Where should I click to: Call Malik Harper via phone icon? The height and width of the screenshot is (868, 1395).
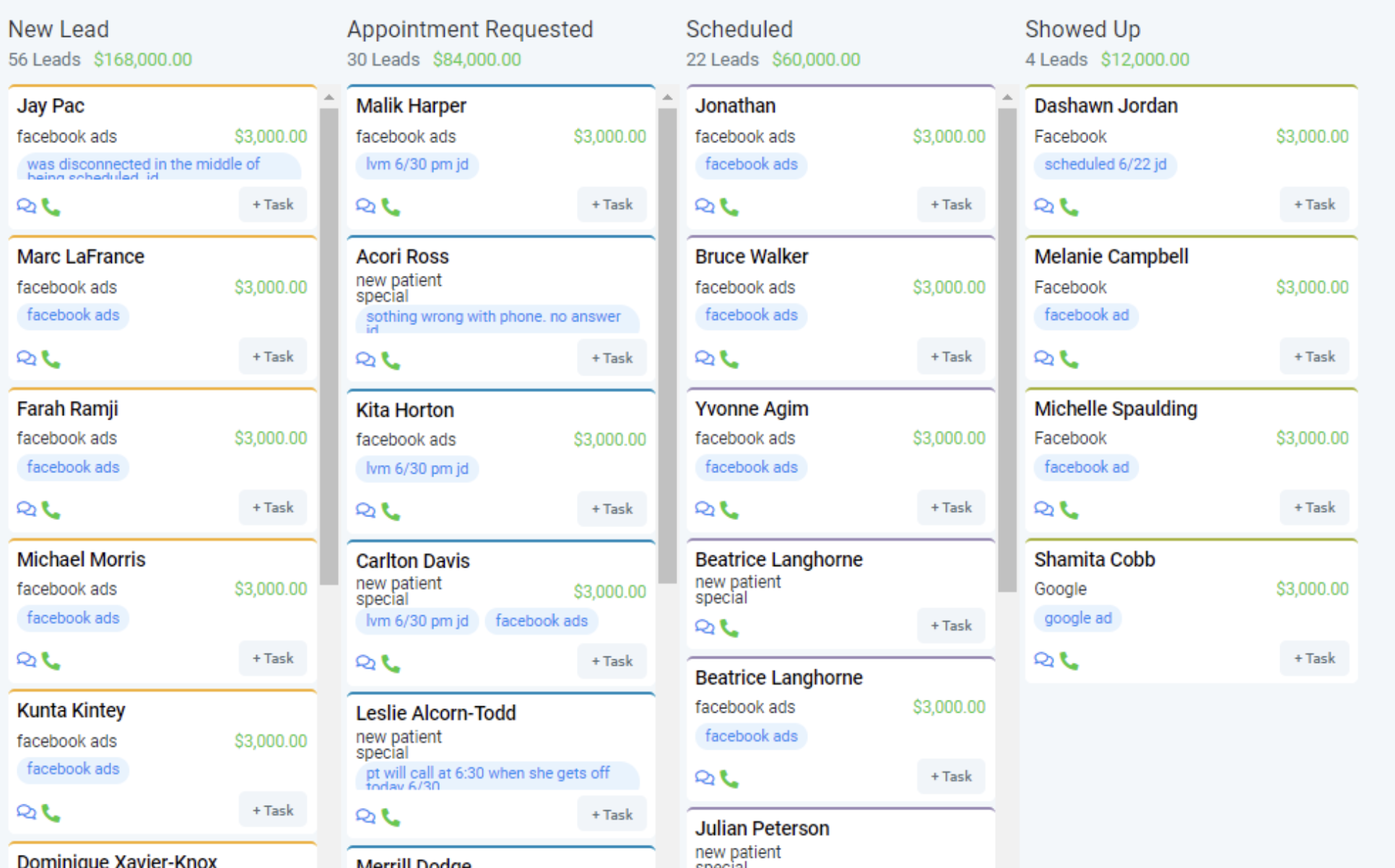click(391, 207)
